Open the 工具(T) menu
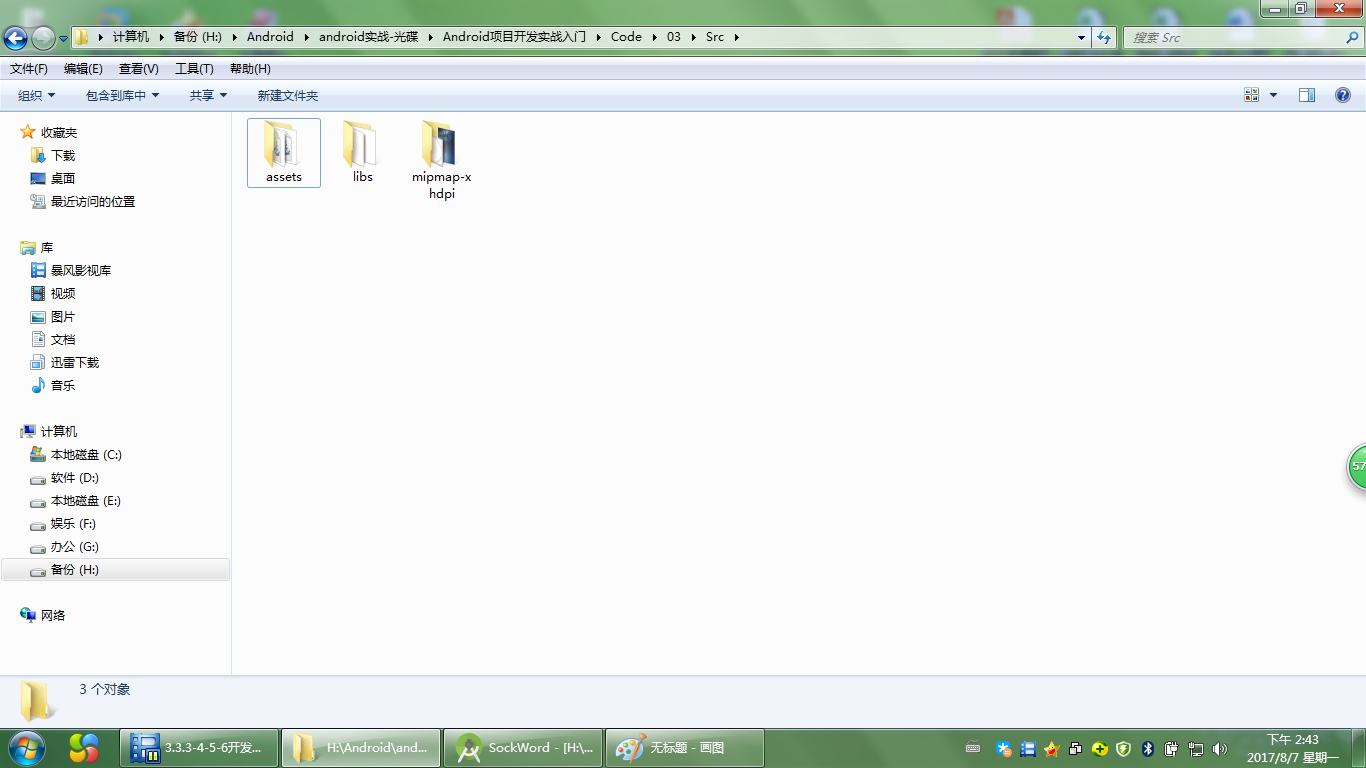Screen dimensions: 1366x768 click(194, 69)
